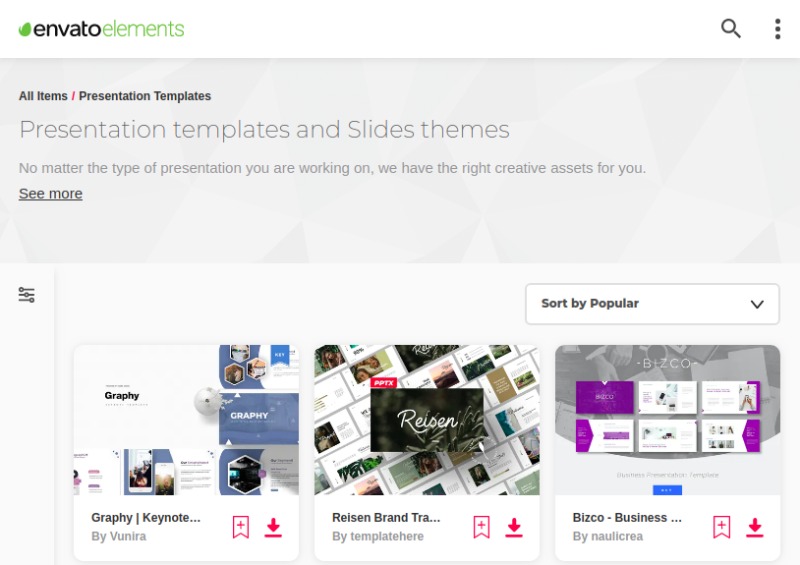This screenshot has height=565, width=800.
Task: Bookmark the Reisen Brand template
Action: (481, 527)
